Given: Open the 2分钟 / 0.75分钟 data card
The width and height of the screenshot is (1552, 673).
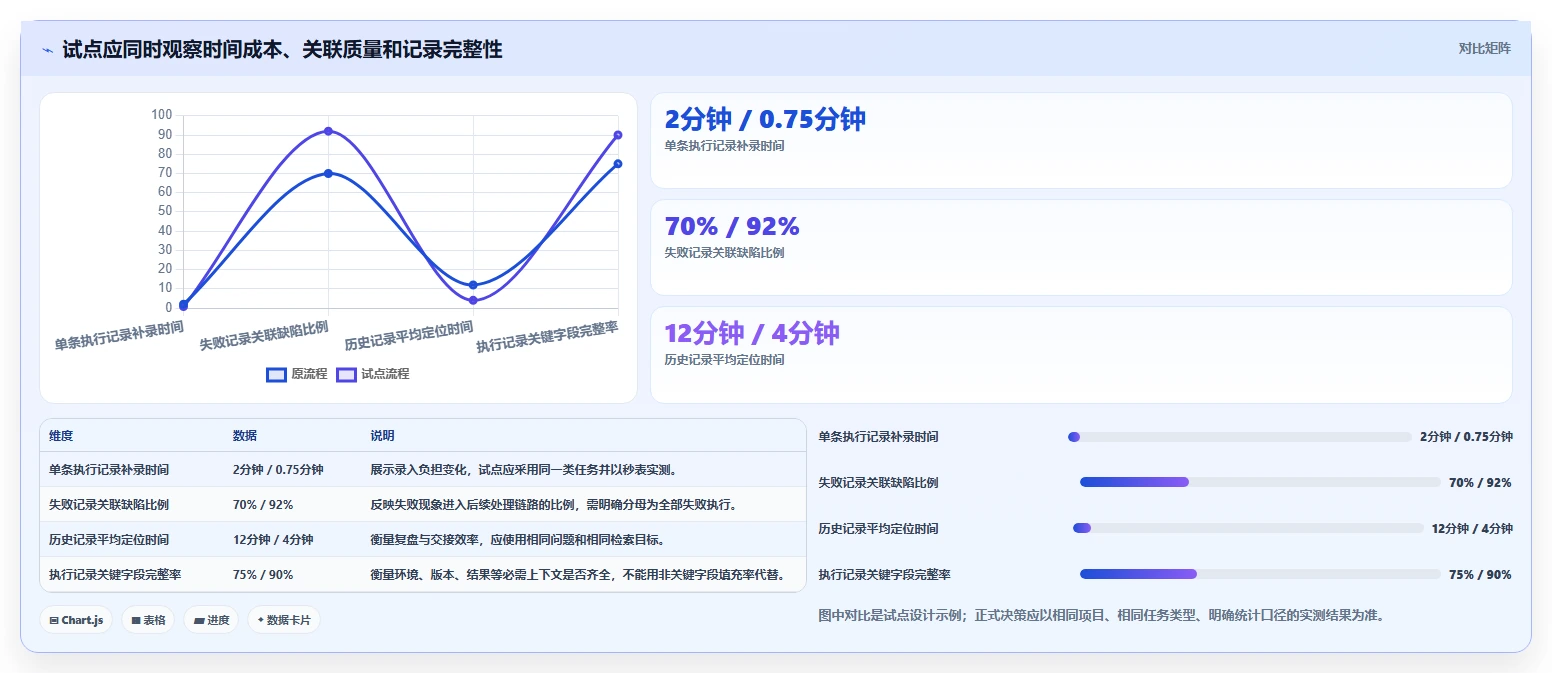Looking at the screenshot, I should click(x=1081, y=140).
